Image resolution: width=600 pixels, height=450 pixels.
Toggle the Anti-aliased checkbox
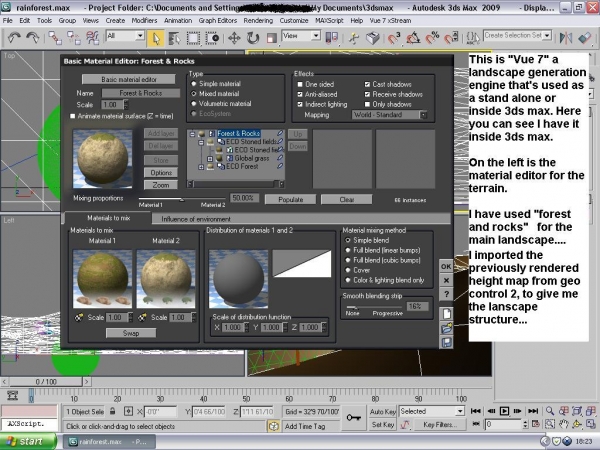(300, 94)
